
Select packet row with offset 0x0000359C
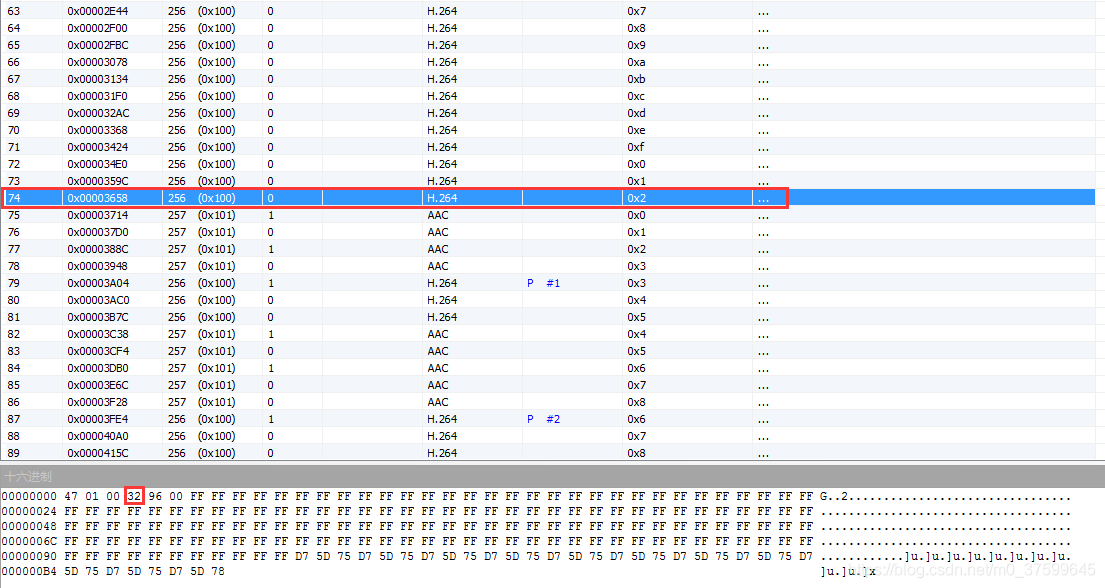point(548,181)
